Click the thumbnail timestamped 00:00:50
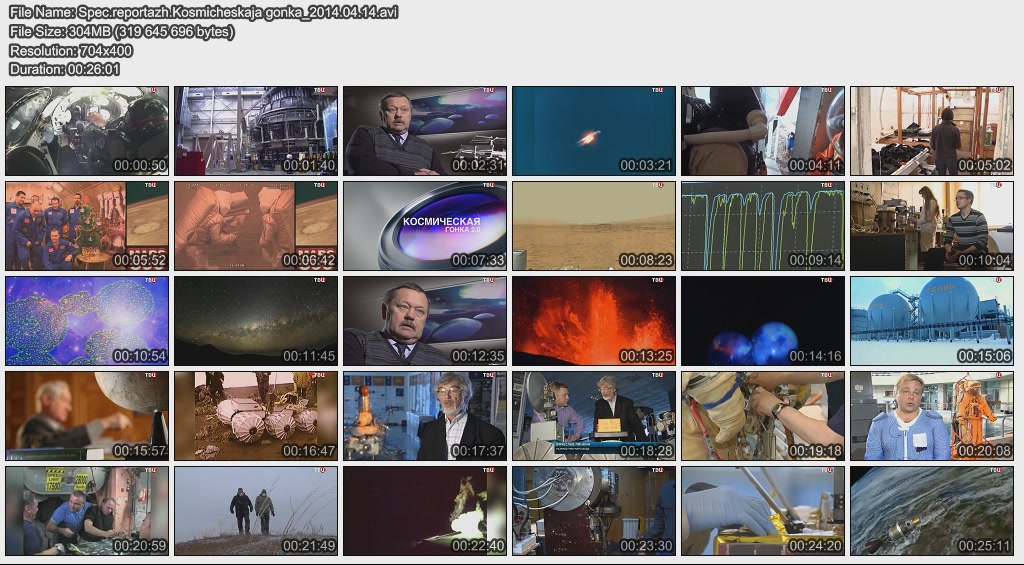 (87, 131)
